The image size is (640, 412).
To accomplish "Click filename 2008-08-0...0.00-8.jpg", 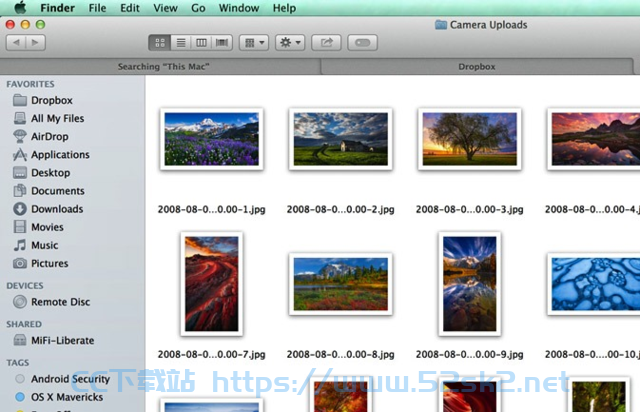I will click(x=340, y=354).
